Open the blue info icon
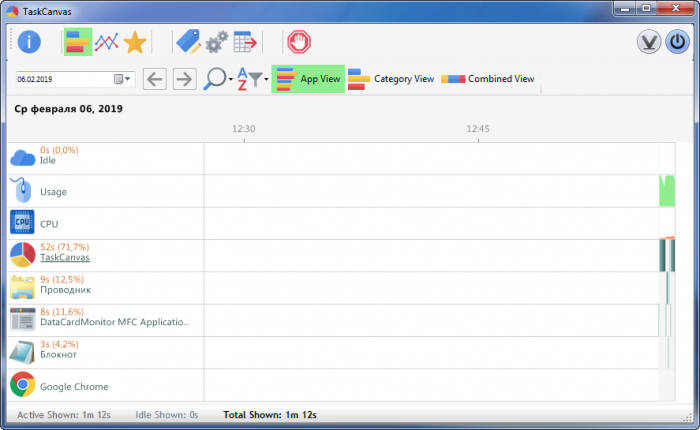This screenshot has width=700, height=430. pos(29,42)
